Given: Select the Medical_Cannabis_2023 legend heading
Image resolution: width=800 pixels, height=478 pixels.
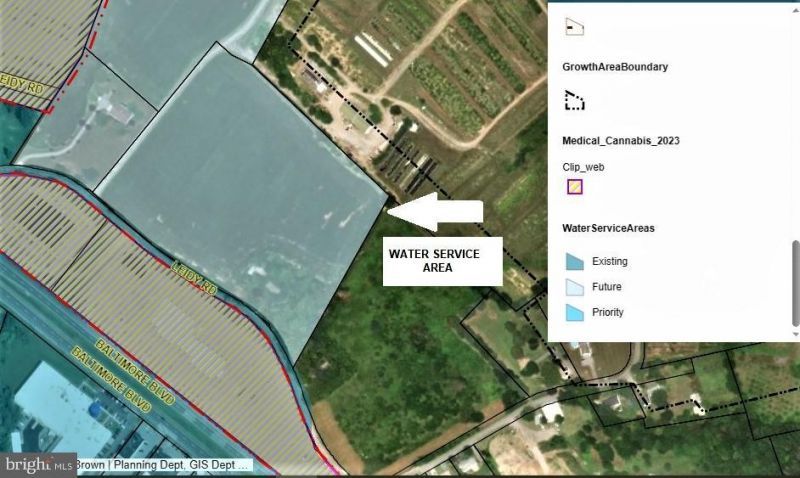Looking at the screenshot, I should tap(621, 141).
